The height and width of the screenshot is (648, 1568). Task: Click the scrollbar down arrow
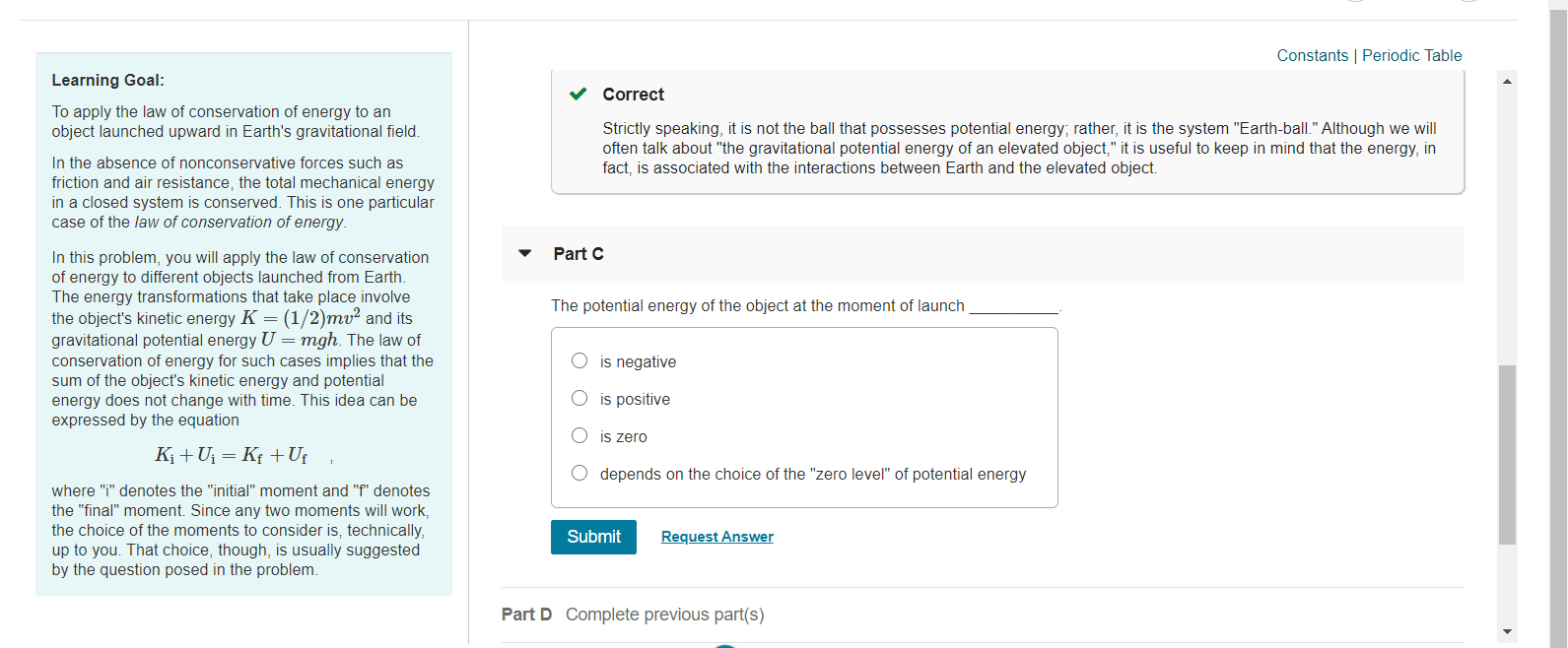tap(1506, 629)
